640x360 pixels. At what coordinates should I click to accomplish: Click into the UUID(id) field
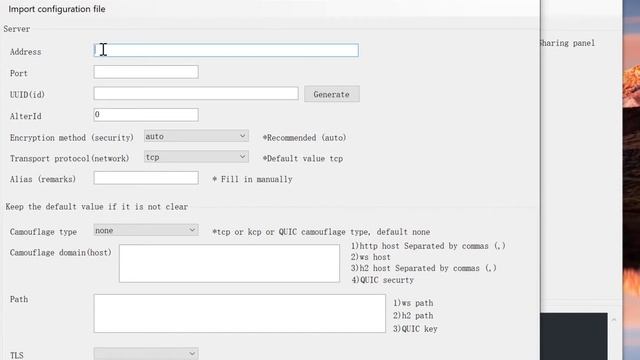(x=196, y=93)
